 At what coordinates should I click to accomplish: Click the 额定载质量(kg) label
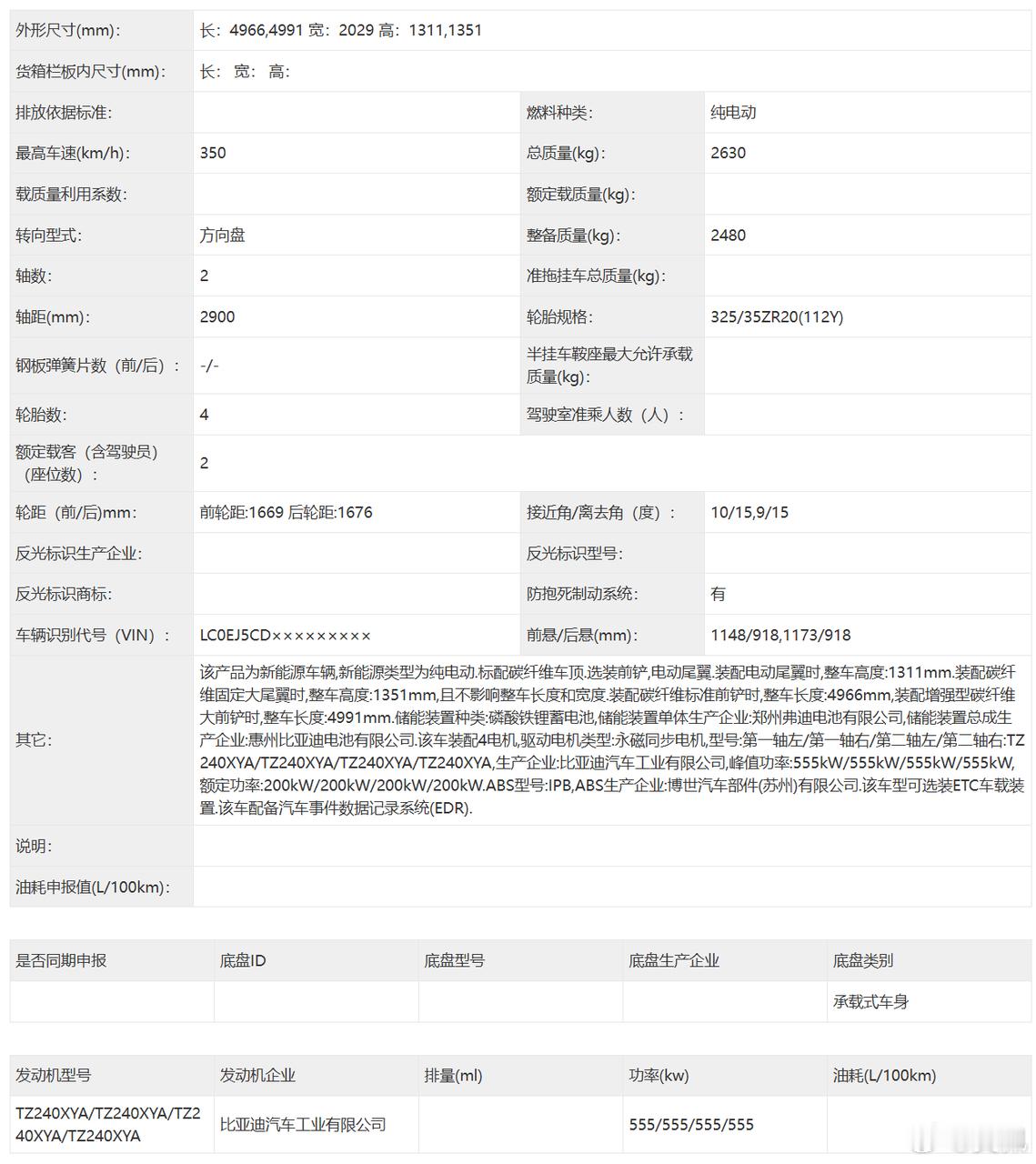point(580,194)
